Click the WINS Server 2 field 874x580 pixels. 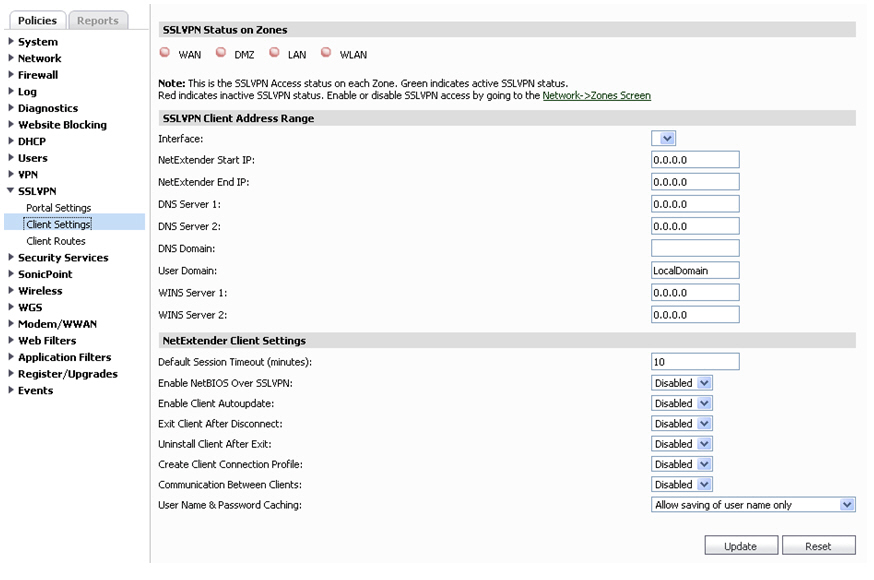click(695, 315)
